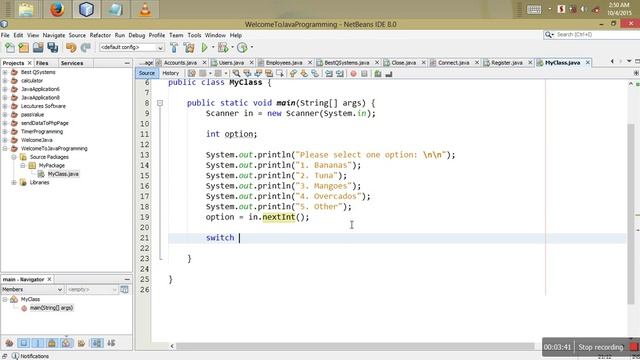This screenshot has height=360, width=640.
Task: Collapse the Source Packages node
Action: click(14, 157)
